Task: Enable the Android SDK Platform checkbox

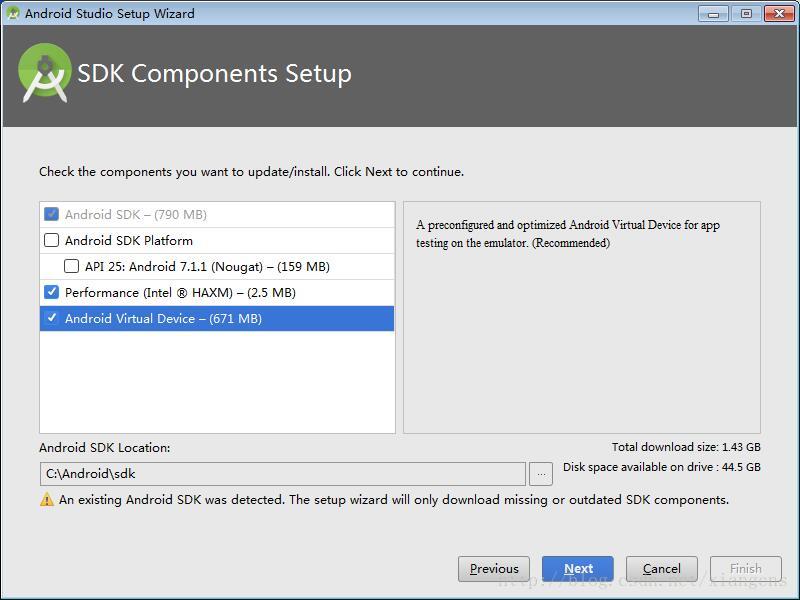Action: 52,241
